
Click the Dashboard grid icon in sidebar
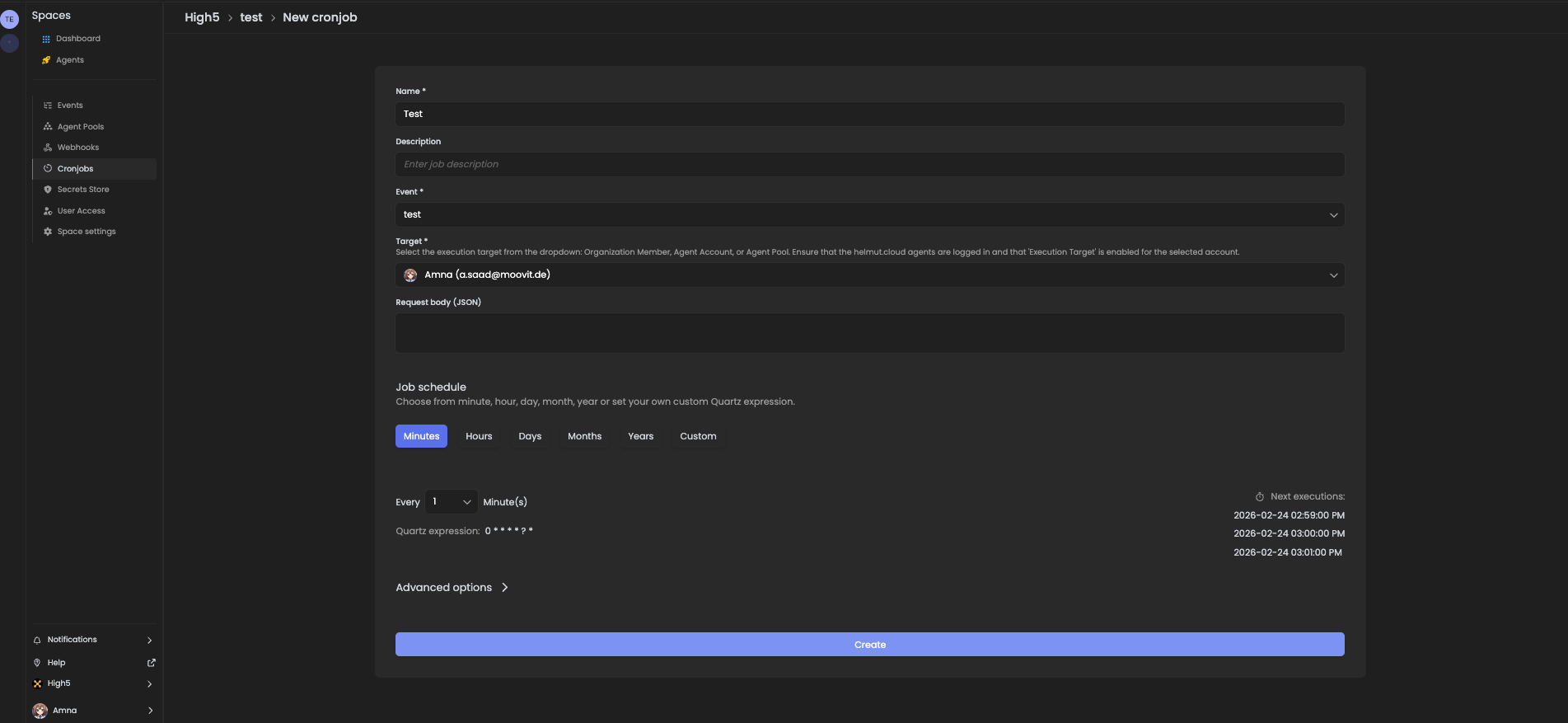pyautogui.click(x=46, y=39)
